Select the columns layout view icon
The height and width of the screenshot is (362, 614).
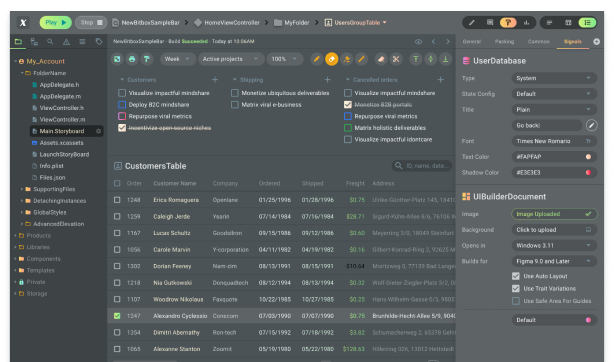568,23
